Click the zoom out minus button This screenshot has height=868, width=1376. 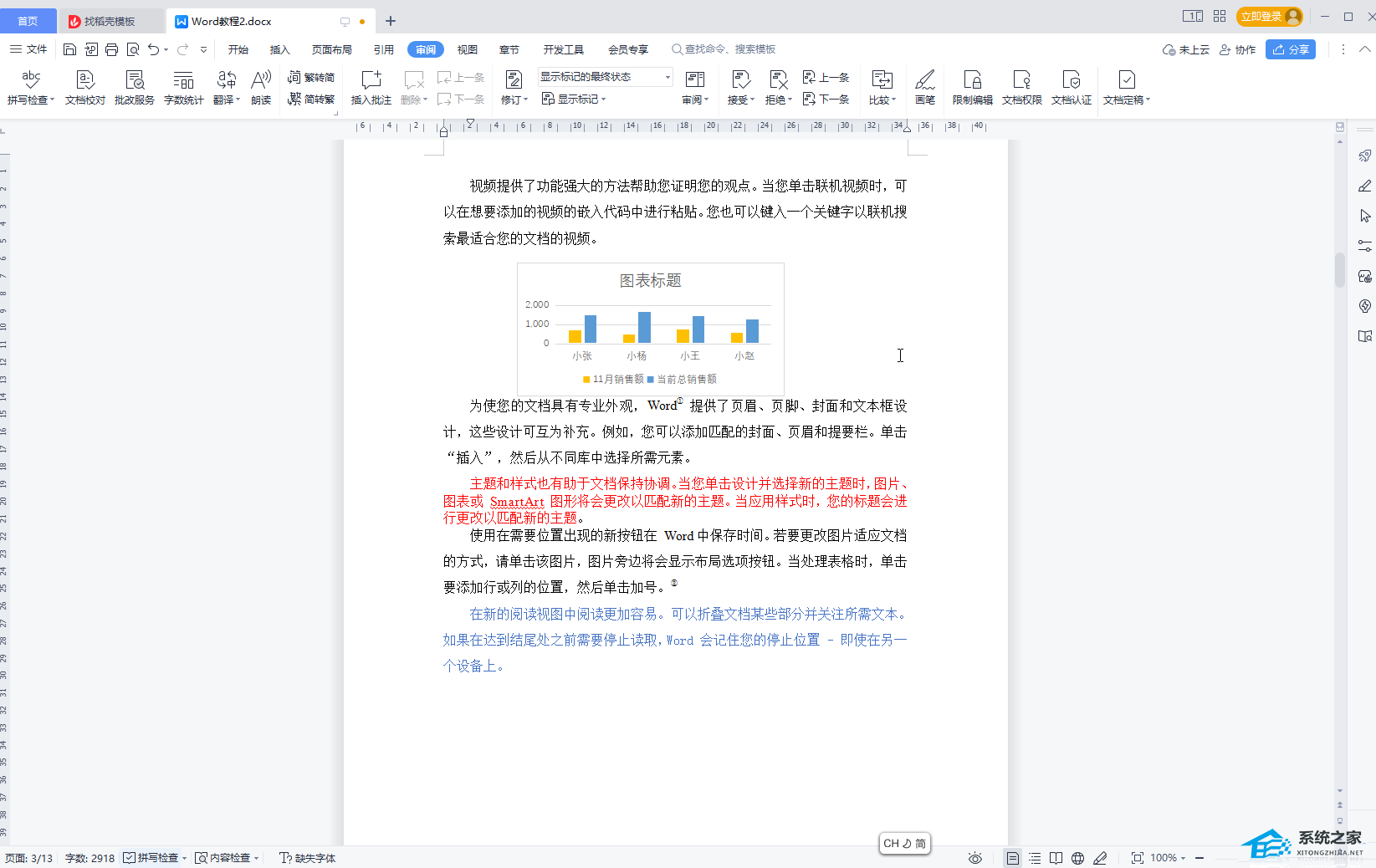1200,858
